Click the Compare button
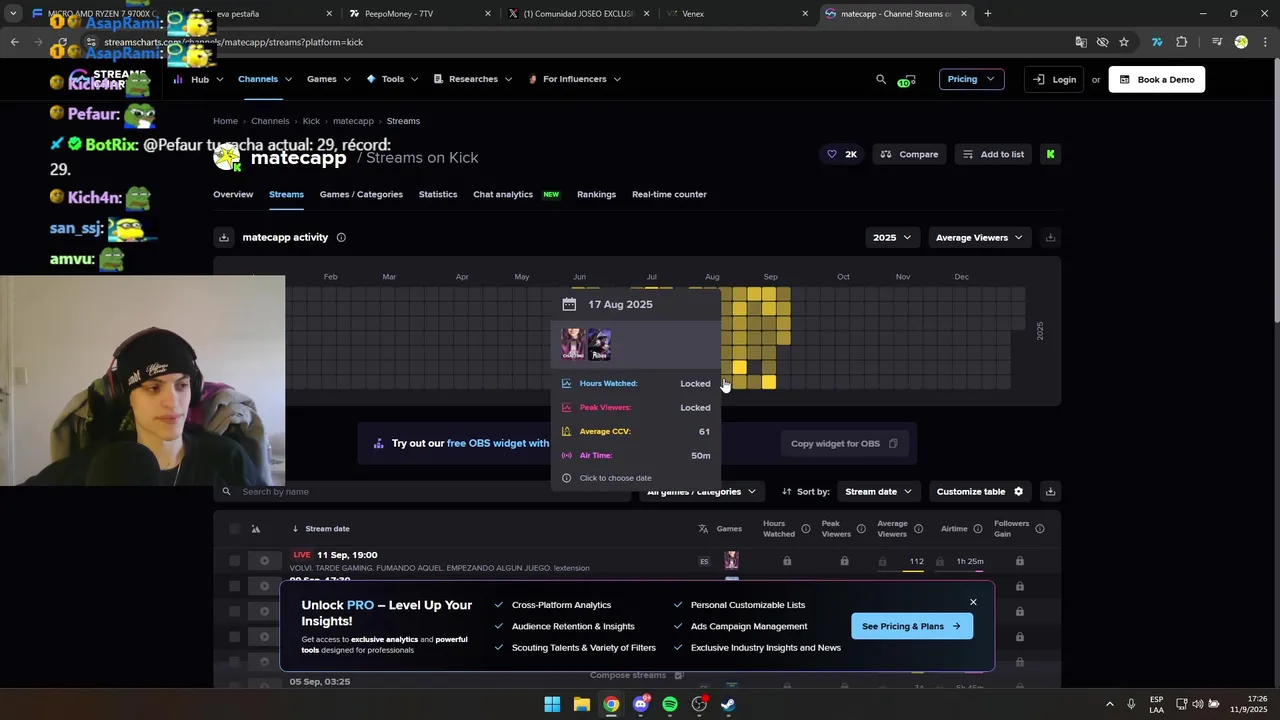Image resolution: width=1280 pixels, height=720 pixels. point(910,154)
